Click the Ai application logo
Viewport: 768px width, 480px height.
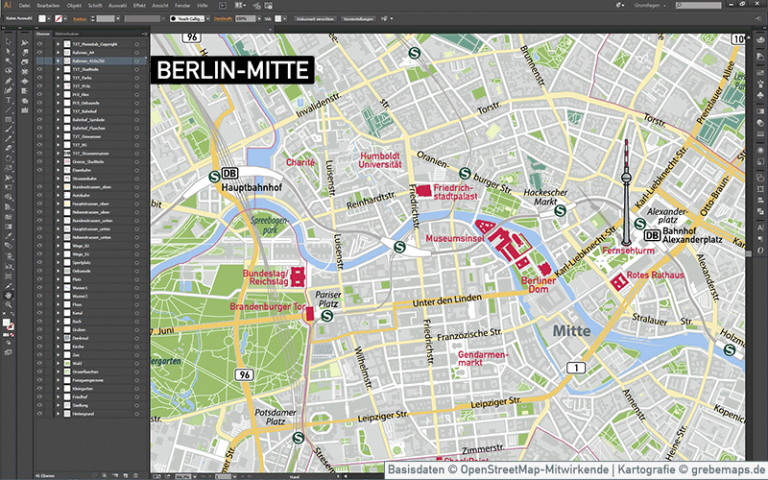tap(7, 5)
